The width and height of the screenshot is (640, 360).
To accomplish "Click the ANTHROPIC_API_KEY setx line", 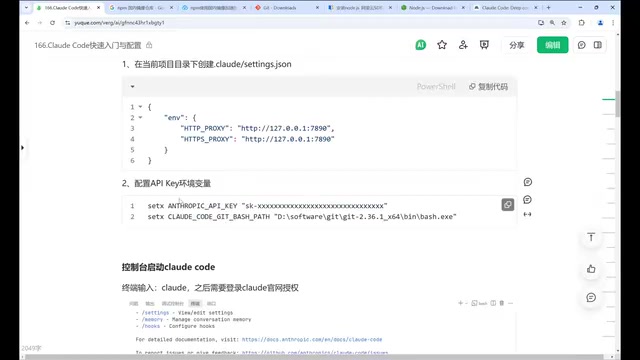I will 267,206.
